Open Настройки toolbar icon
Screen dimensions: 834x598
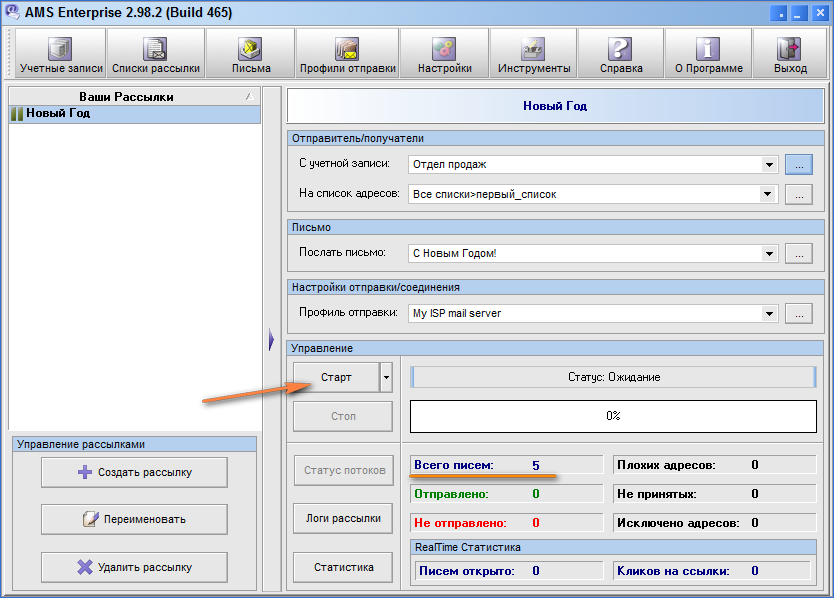[444, 54]
